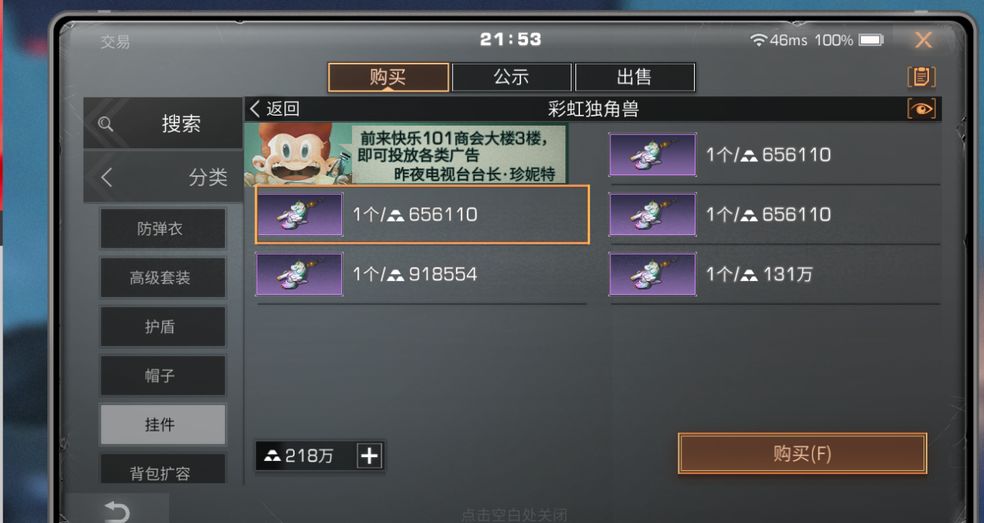Click the magnifier search icon
The width and height of the screenshot is (984, 523).
pyautogui.click(x=105, y=124)
